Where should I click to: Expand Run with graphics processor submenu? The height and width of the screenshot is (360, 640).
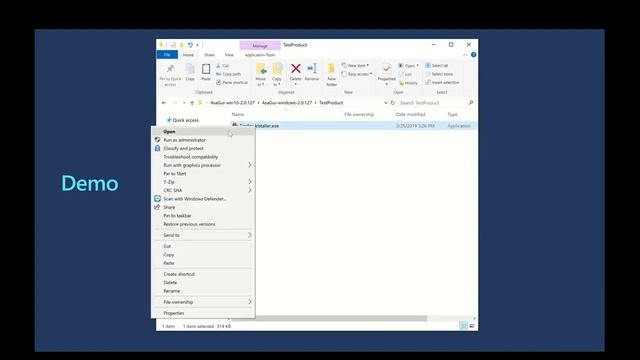click(250, 165)
